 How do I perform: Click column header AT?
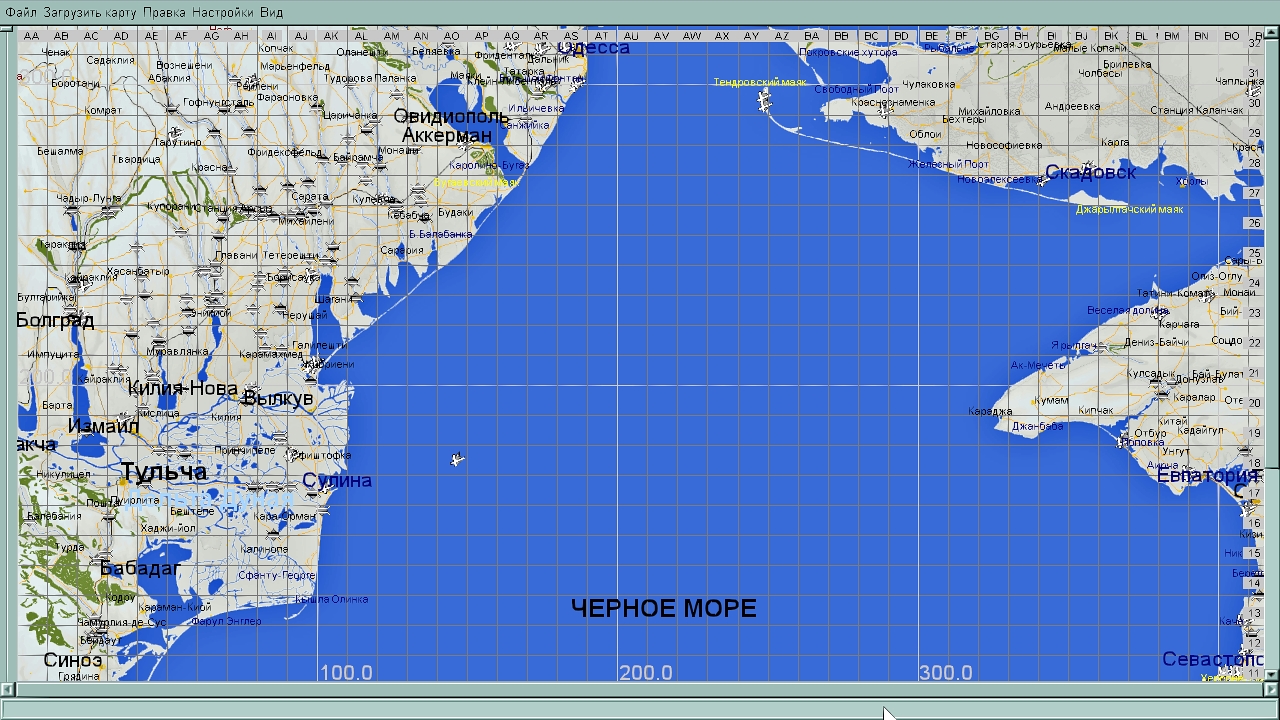(x=602, y=36)
